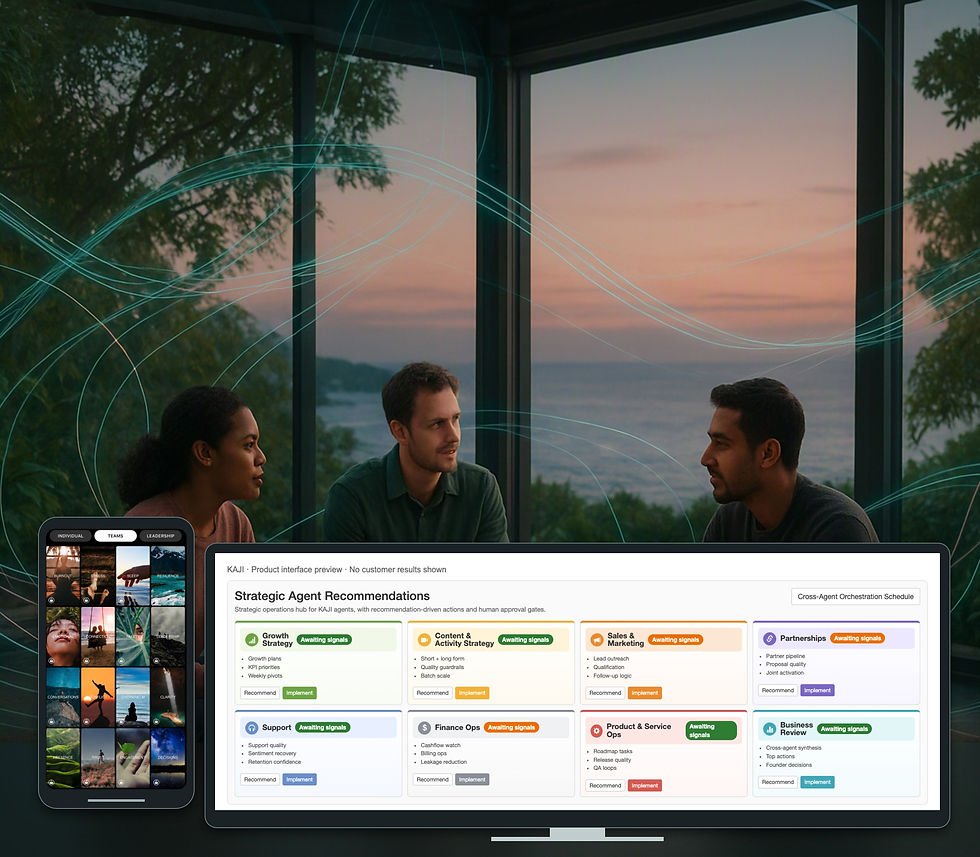The height and width of the screenshot is (857, 980).
Task: Open the Sleep tile on the phone
Action: [132, 576]
